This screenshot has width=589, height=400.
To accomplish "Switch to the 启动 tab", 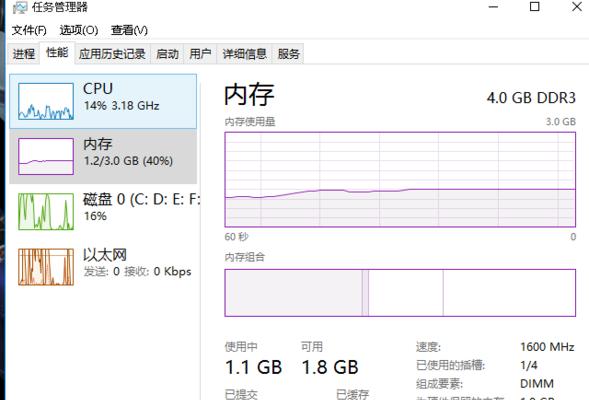I will (x=167, y=54).
